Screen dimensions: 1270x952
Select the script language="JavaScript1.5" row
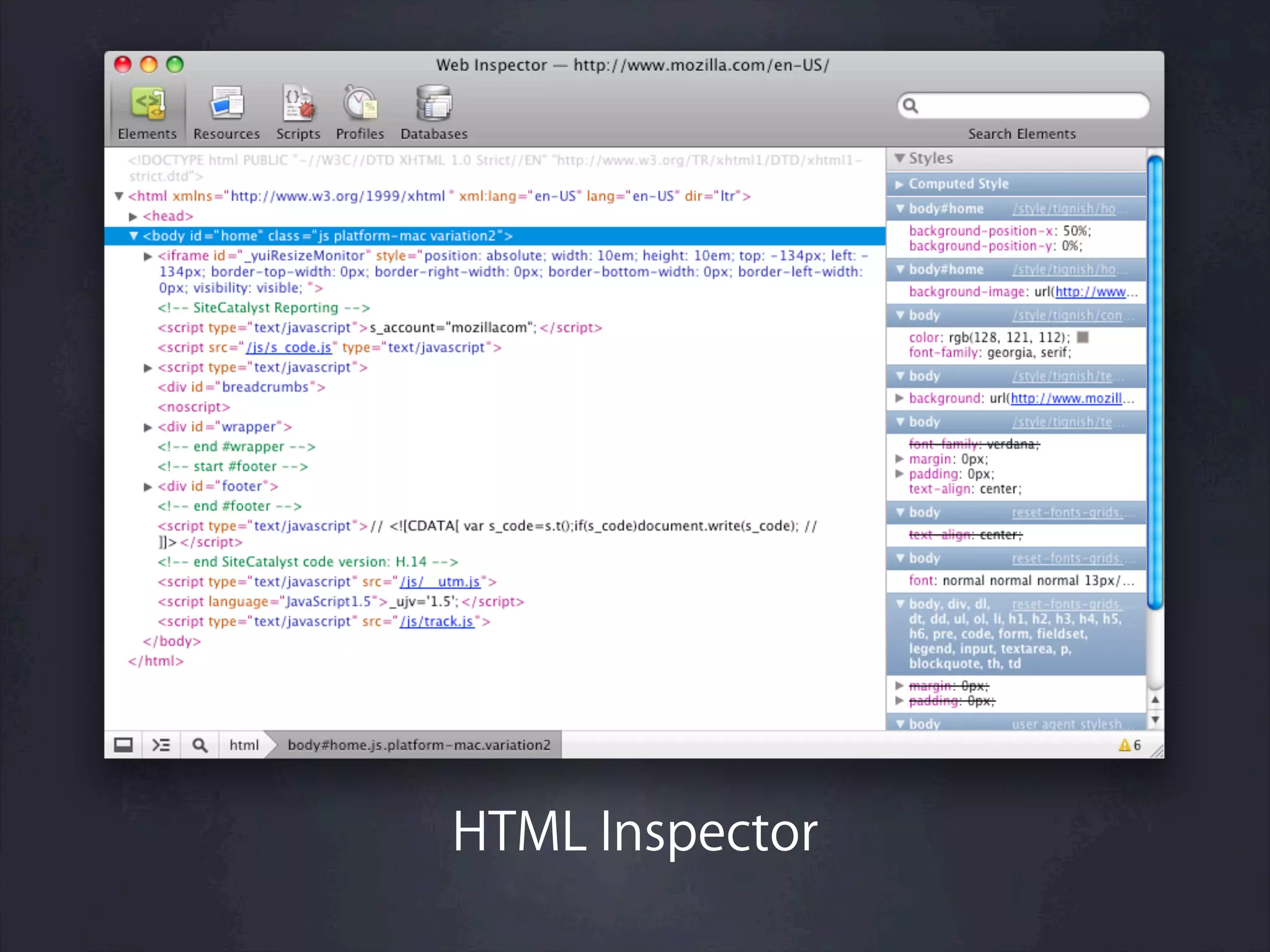(340, 602)
